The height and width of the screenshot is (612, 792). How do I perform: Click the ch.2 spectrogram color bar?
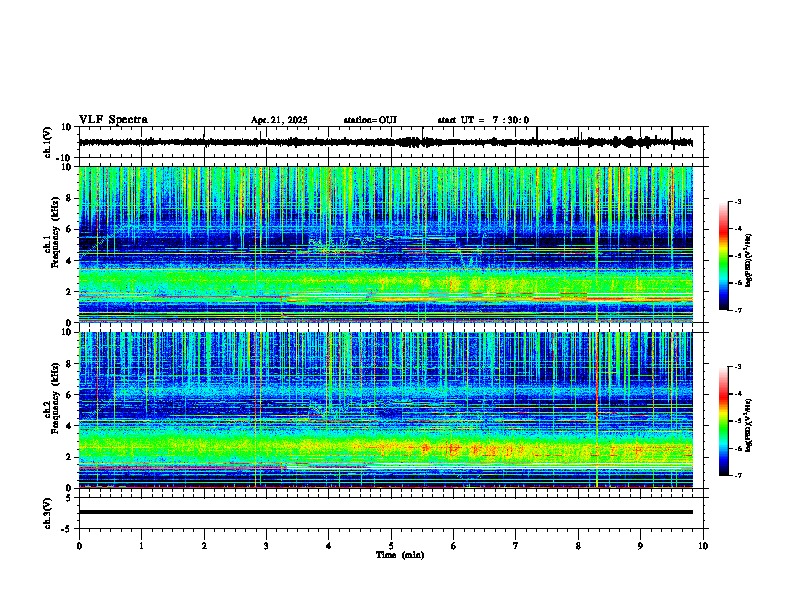coord(723,421)
